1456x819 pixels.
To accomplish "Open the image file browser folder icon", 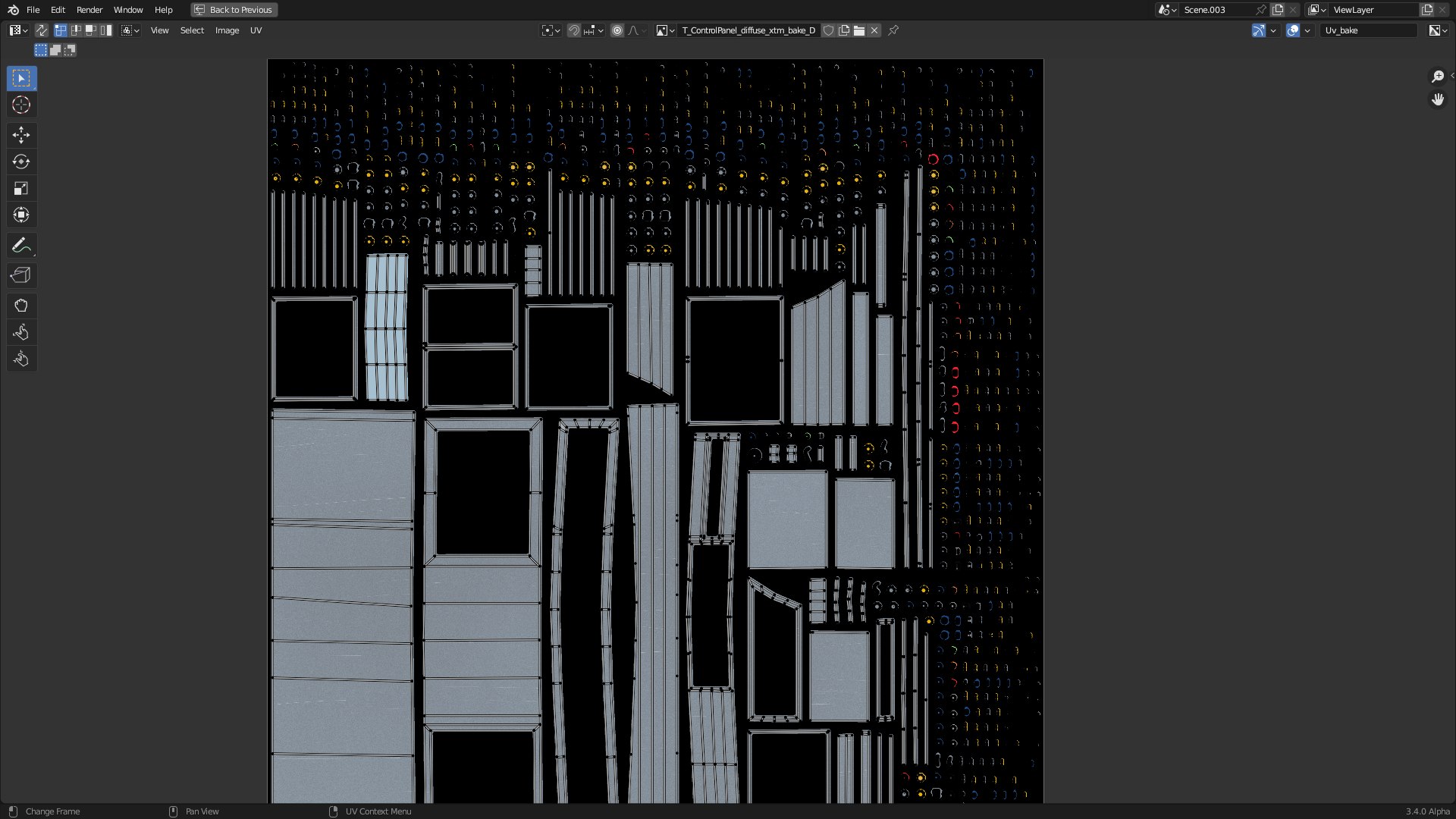I will [x=859, y=30].
